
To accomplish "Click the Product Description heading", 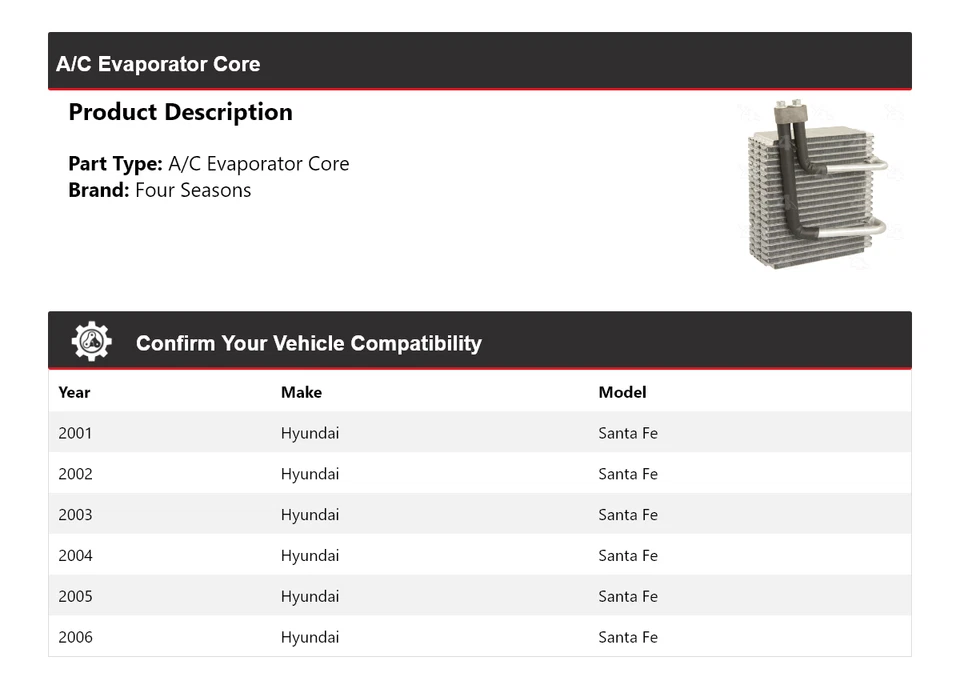I will [x=180, y=112].
